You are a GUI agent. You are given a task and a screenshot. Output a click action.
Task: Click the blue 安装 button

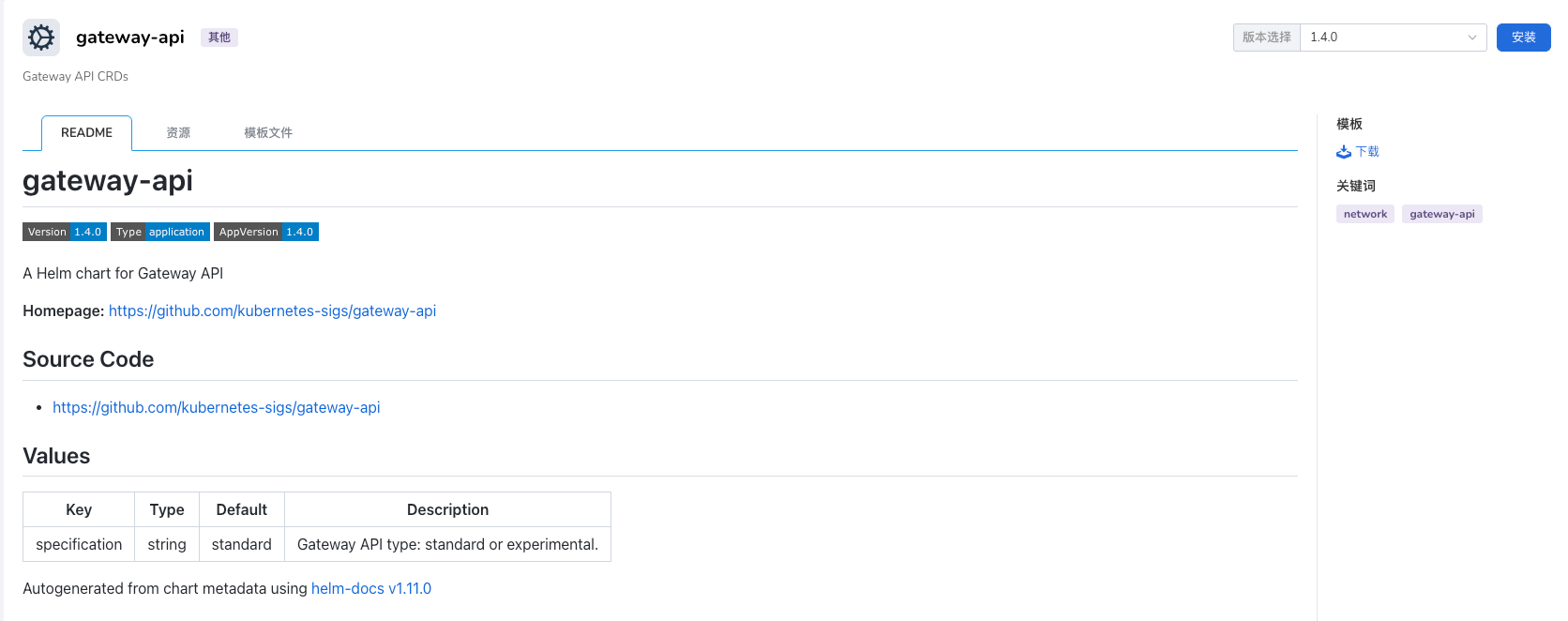pyautogui.click(x=1524, y=38)
